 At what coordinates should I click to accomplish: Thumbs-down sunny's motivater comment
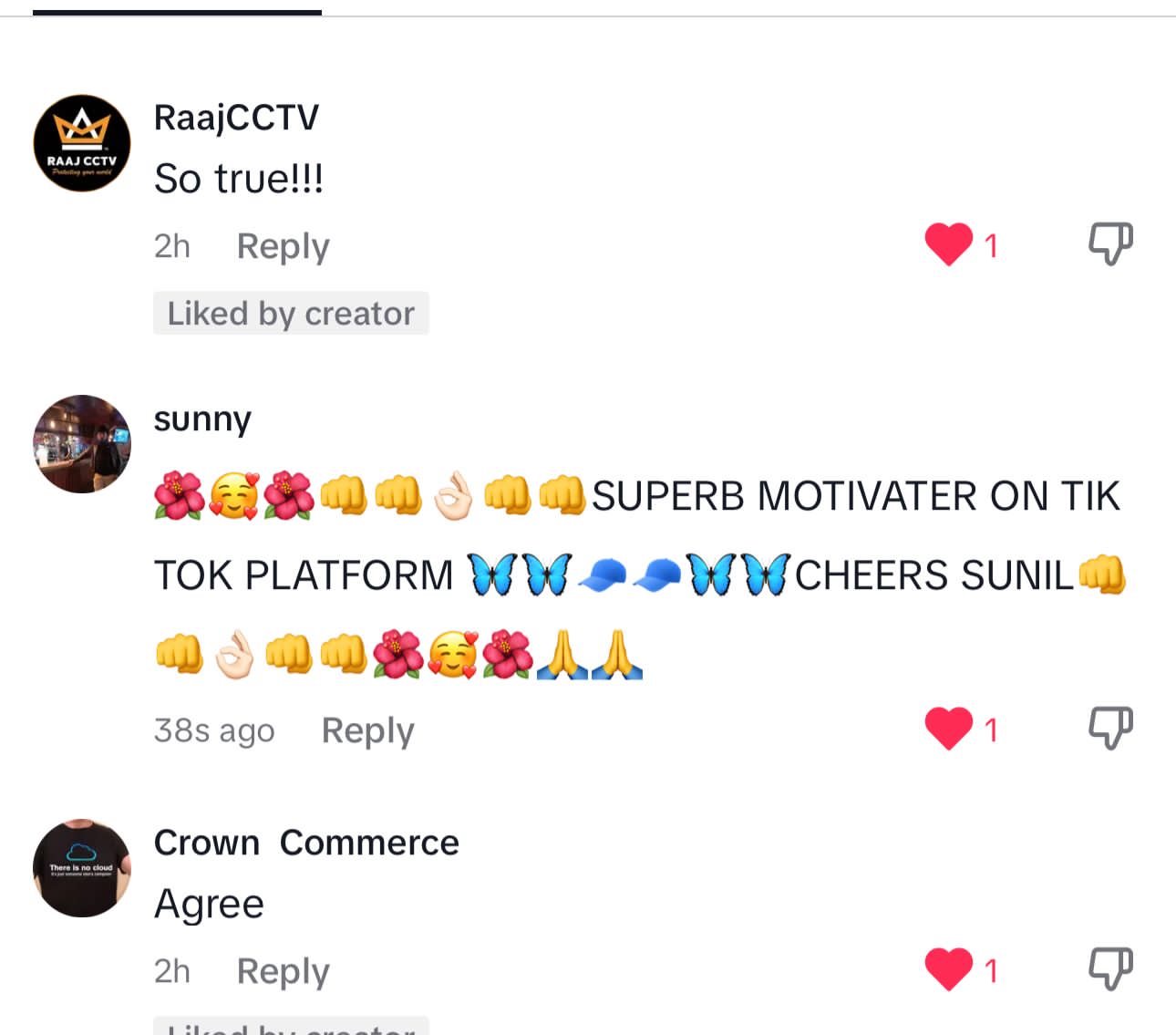[x=1111, y=728]
